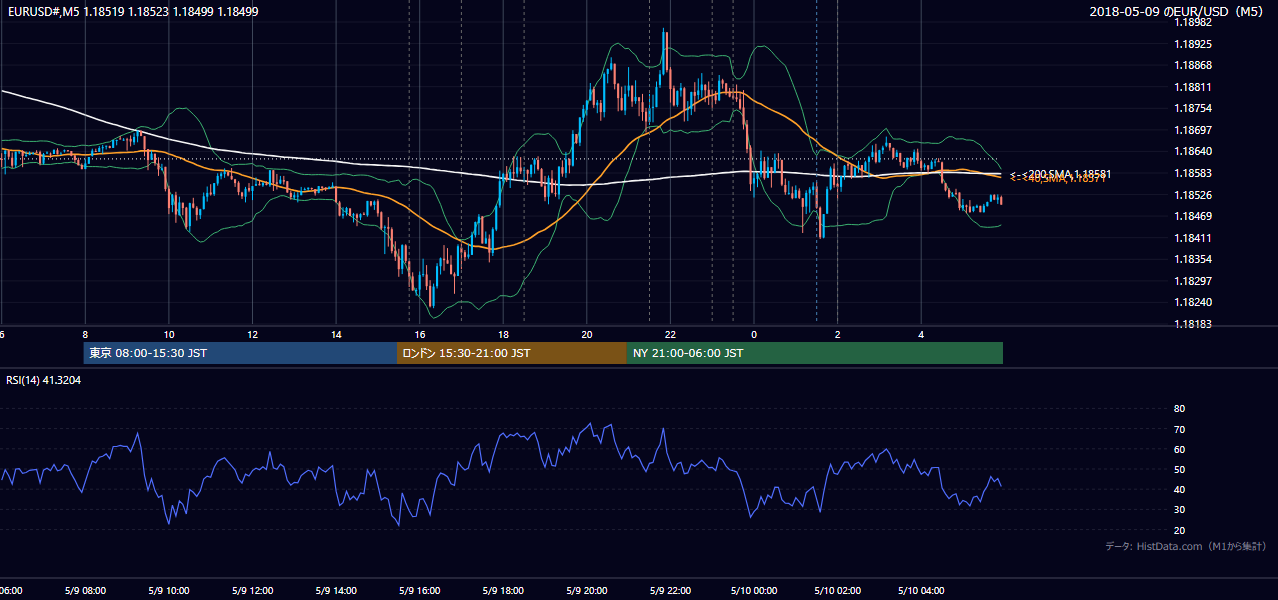Screen dimensions: 1278x600
Task: Click the 5/9 10:00 time axis label
Action: point(168,591)
